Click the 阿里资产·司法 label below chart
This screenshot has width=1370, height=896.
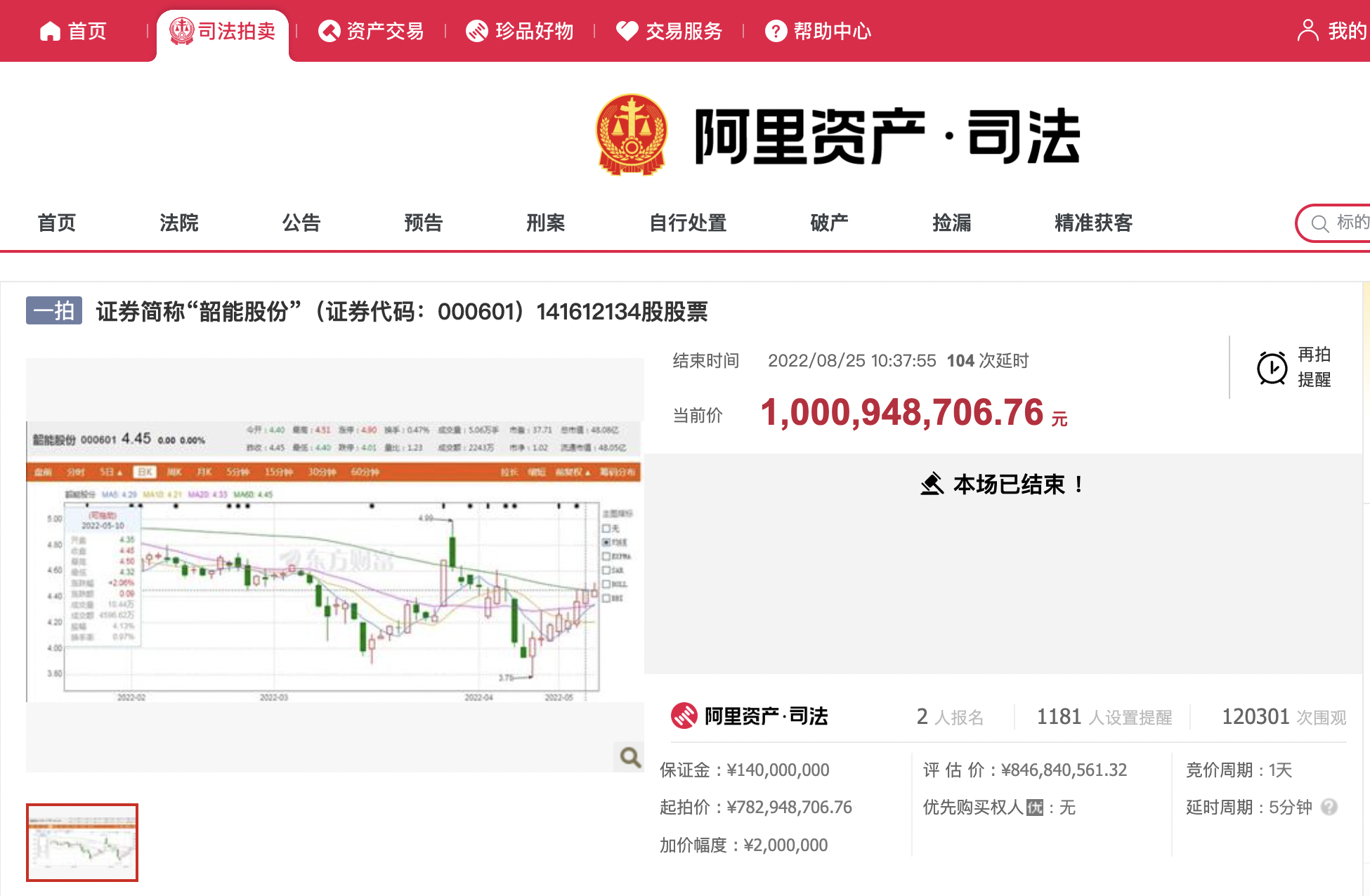(766, 716)
